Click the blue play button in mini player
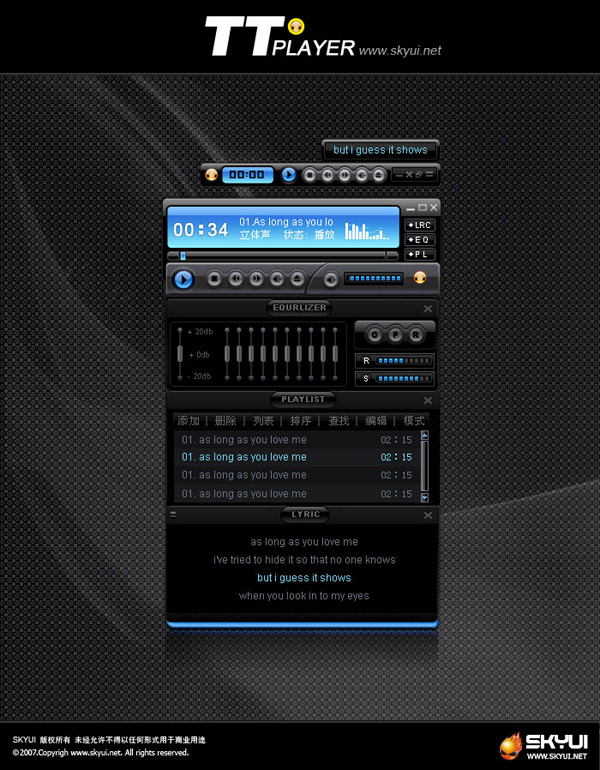The width and height of the screenshot is (600, 770). 289,174
